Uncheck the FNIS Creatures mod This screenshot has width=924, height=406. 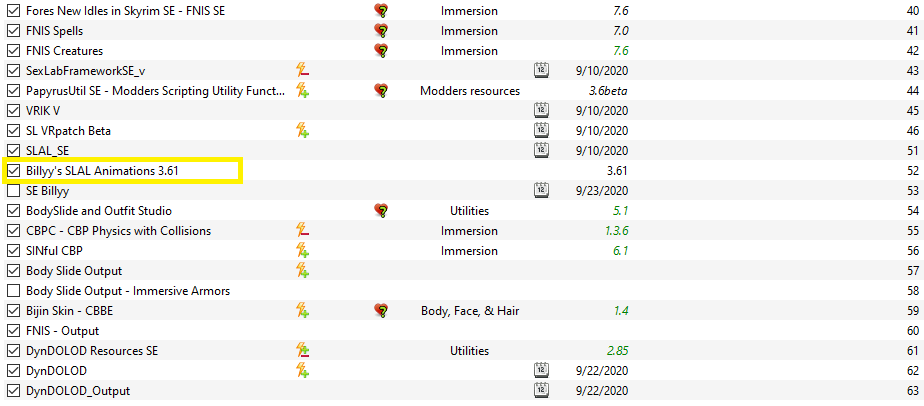pyautogui.click(x=13, y=51)
